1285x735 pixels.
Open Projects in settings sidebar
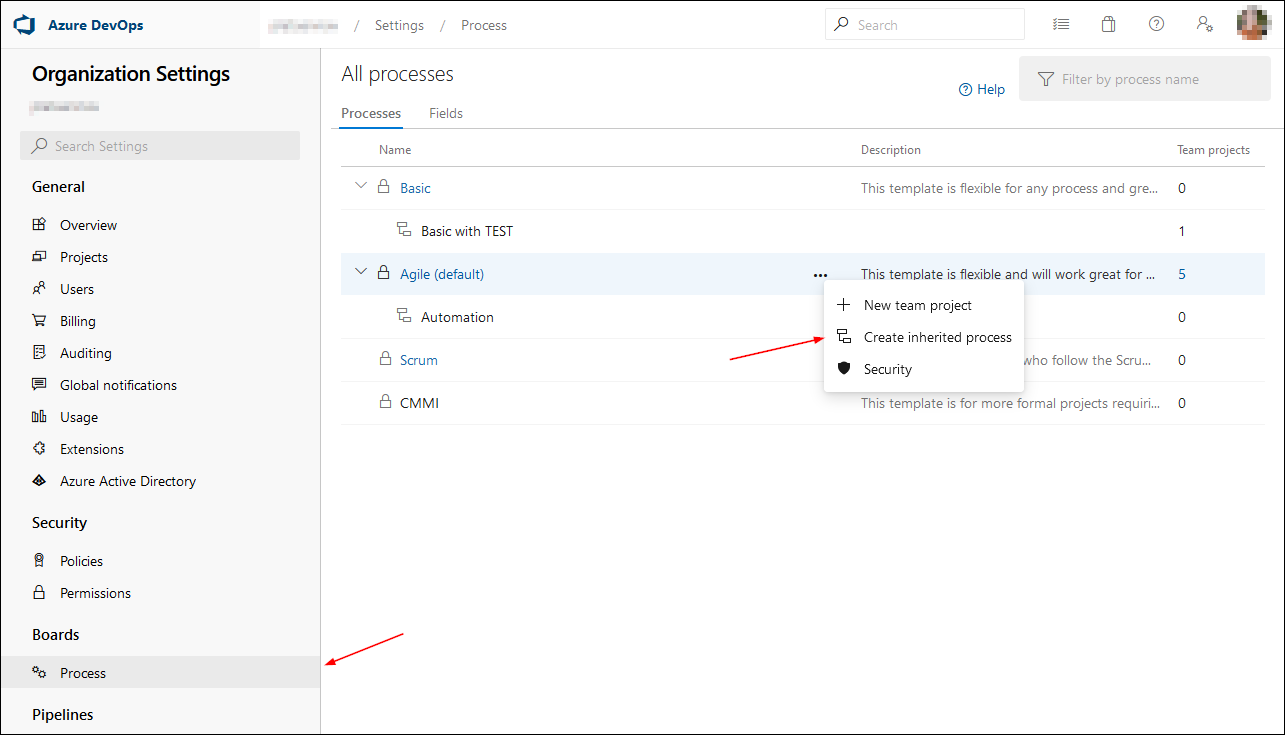[84, 257]
